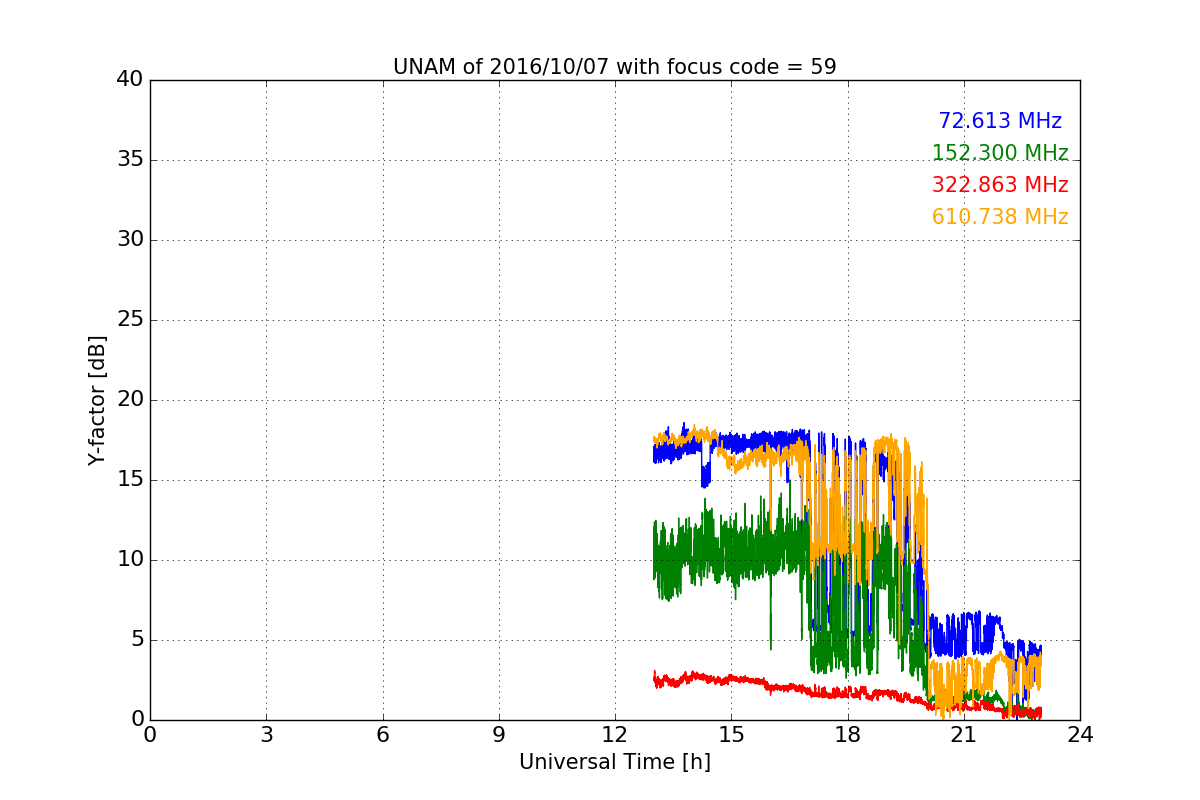The height and width of the screenshot is (800, 1200).
Task: Click the y-axis tick label 30
Action: click(x=130, y=240)
